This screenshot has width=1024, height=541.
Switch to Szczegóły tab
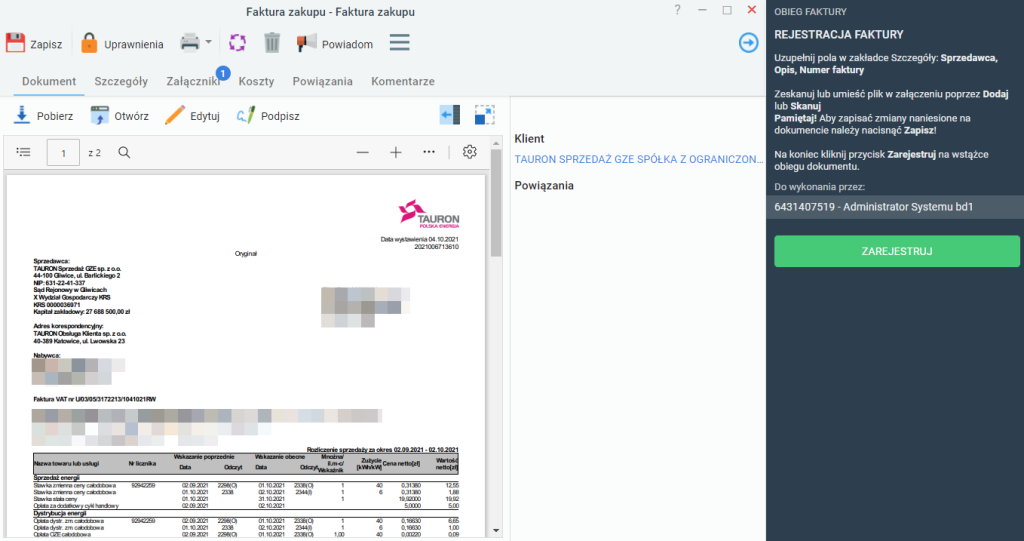click(x=121, y=81)
